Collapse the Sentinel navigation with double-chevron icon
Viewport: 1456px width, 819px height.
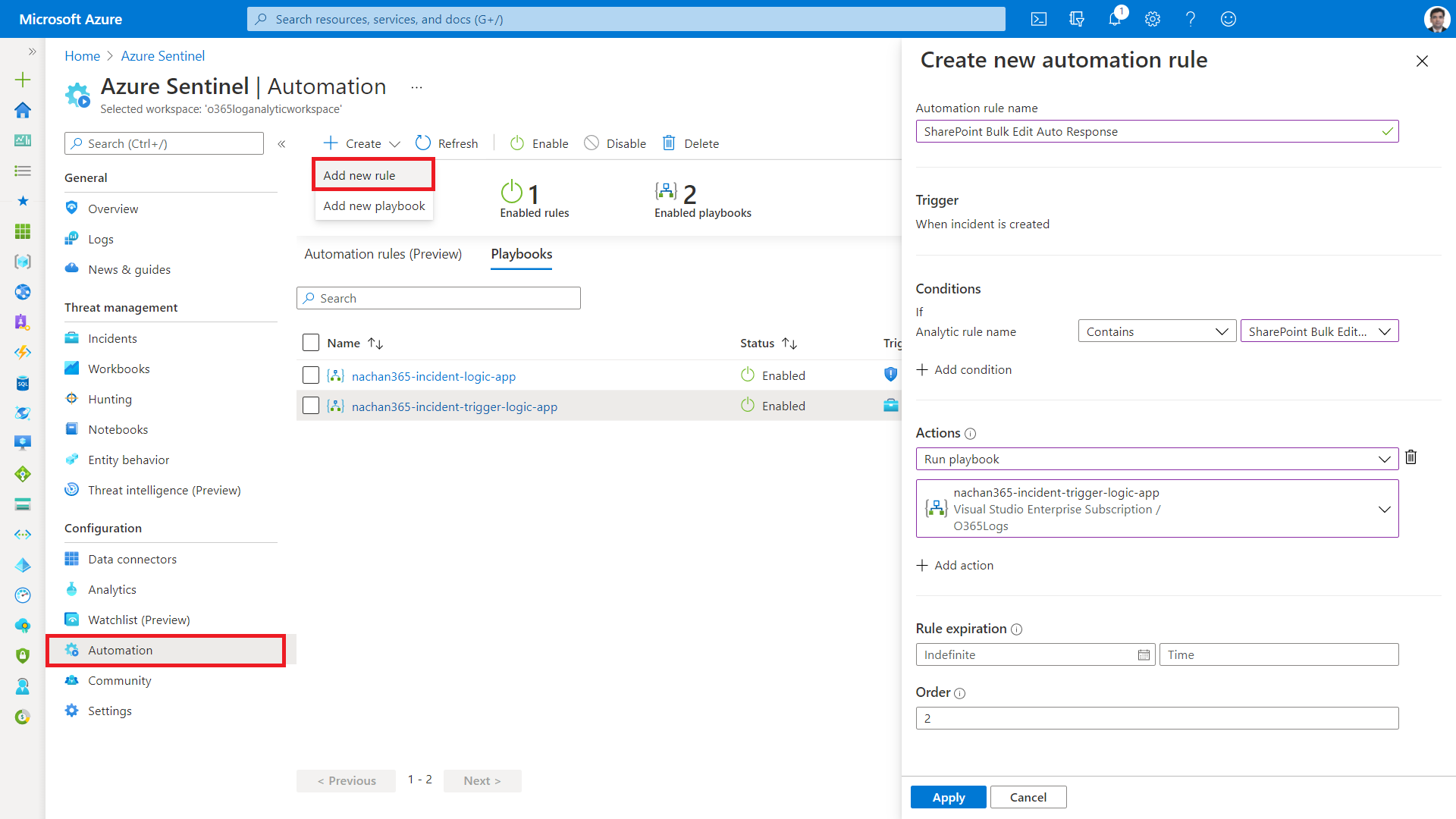(281, 143)
